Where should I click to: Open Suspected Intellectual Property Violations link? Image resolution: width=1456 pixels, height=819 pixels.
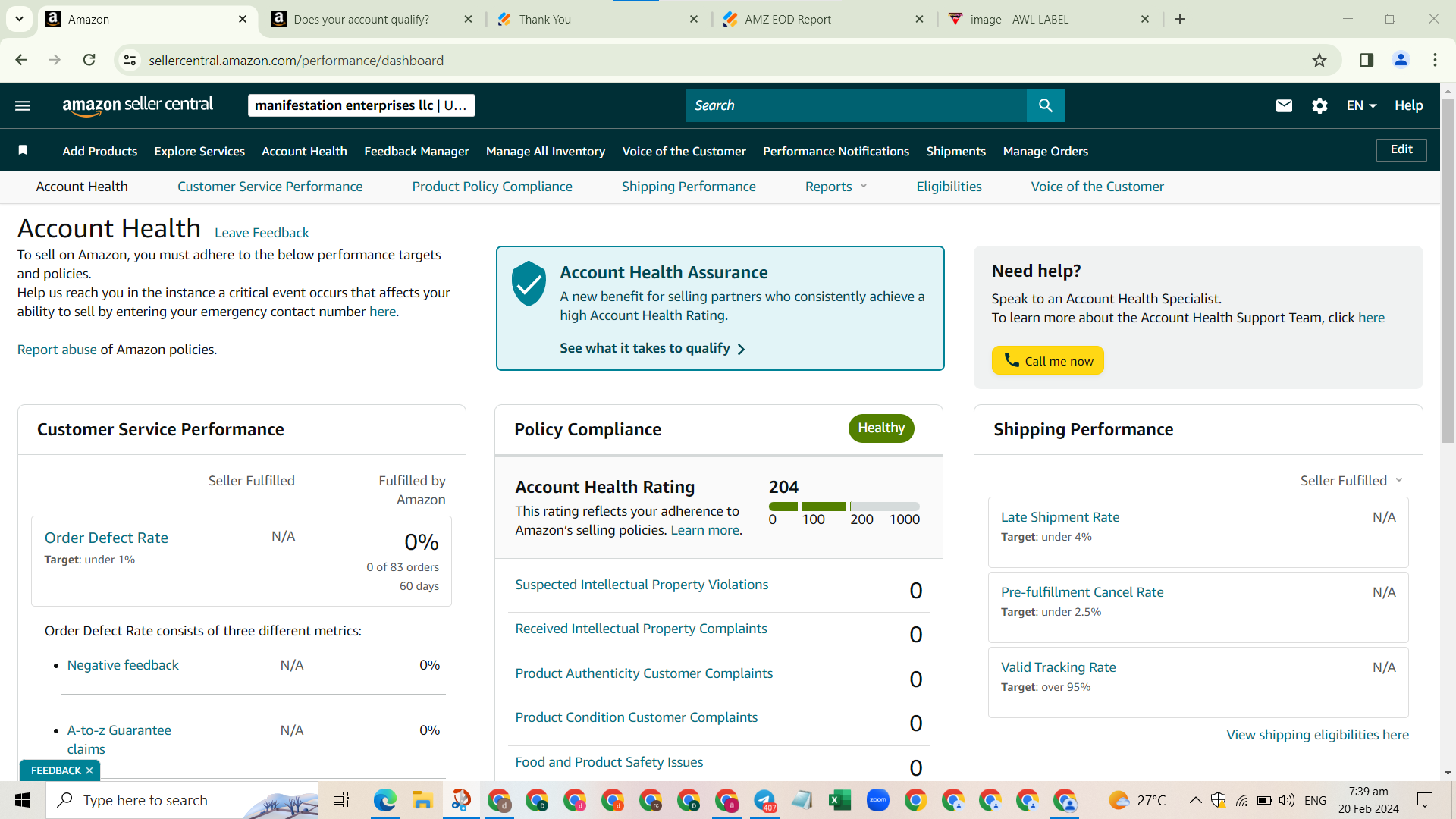click(642, 585)
